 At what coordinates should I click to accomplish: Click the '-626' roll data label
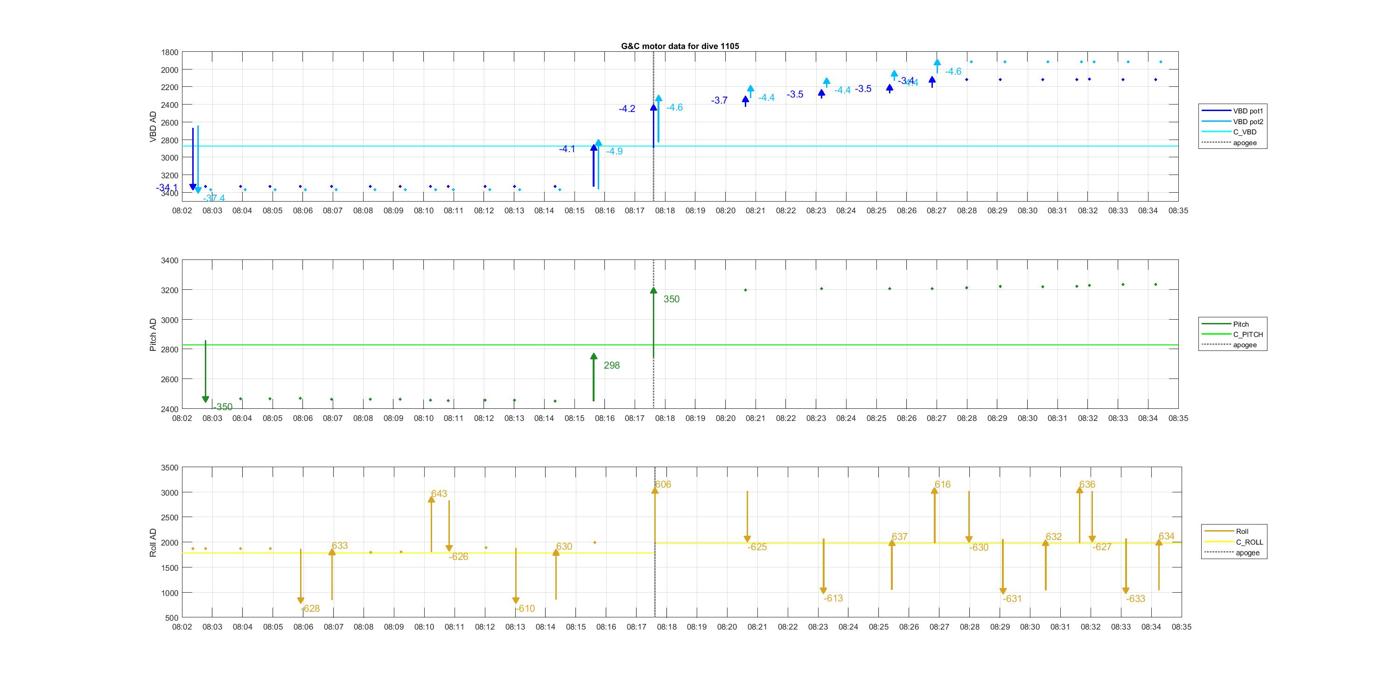459,557
